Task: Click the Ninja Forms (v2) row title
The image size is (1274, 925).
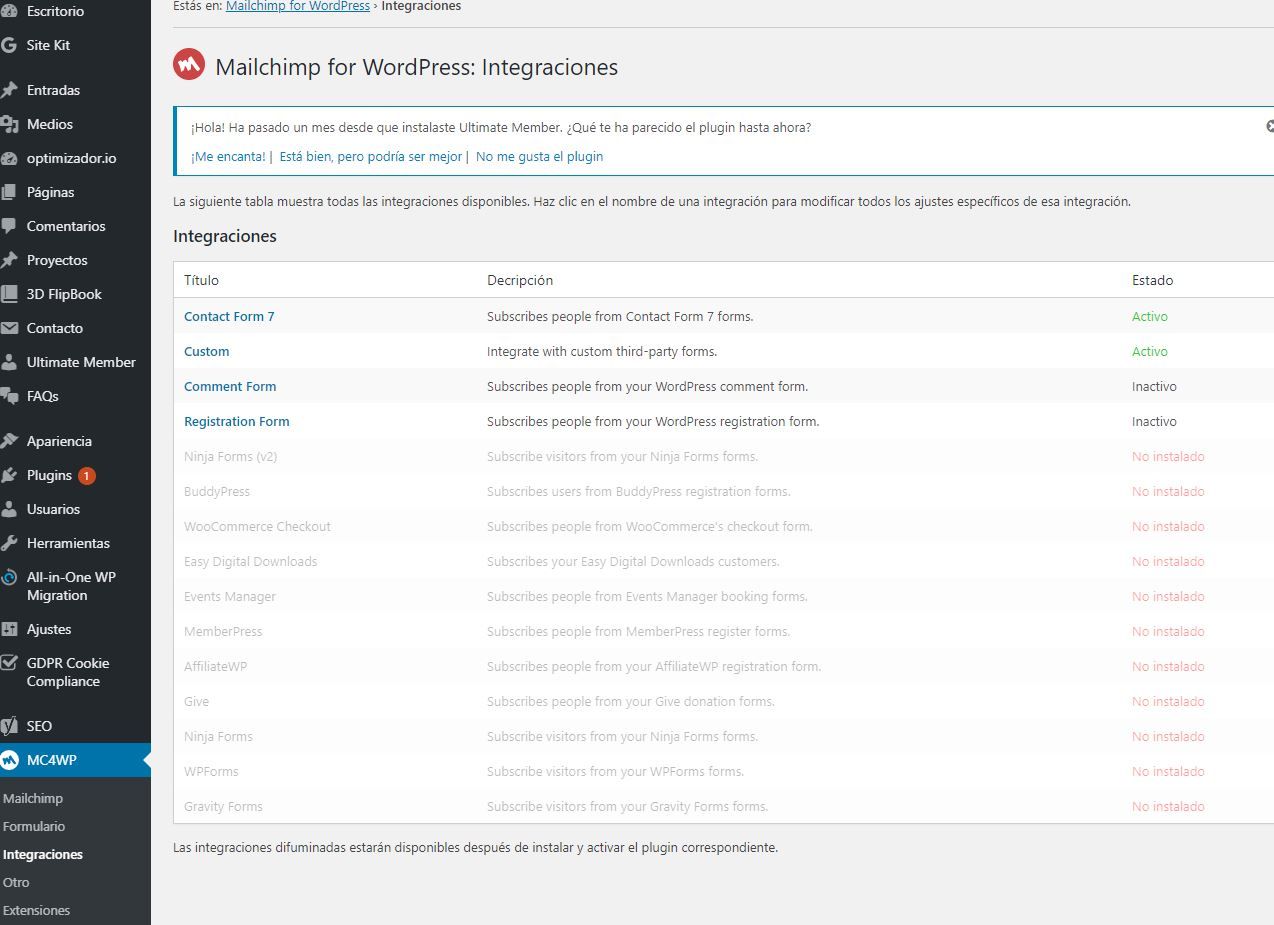Action: coord(231,456)
